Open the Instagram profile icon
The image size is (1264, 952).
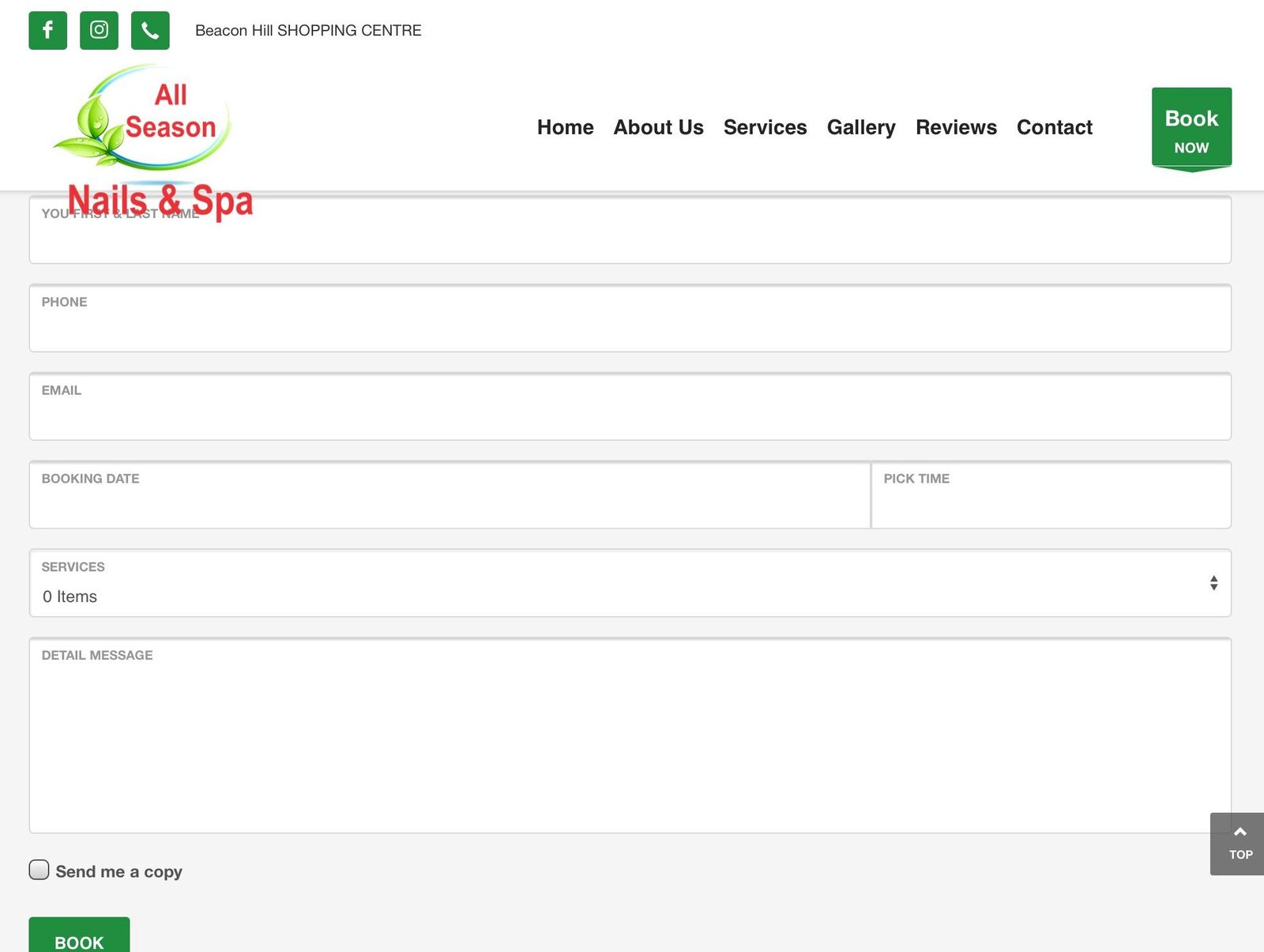coord(99,31)
